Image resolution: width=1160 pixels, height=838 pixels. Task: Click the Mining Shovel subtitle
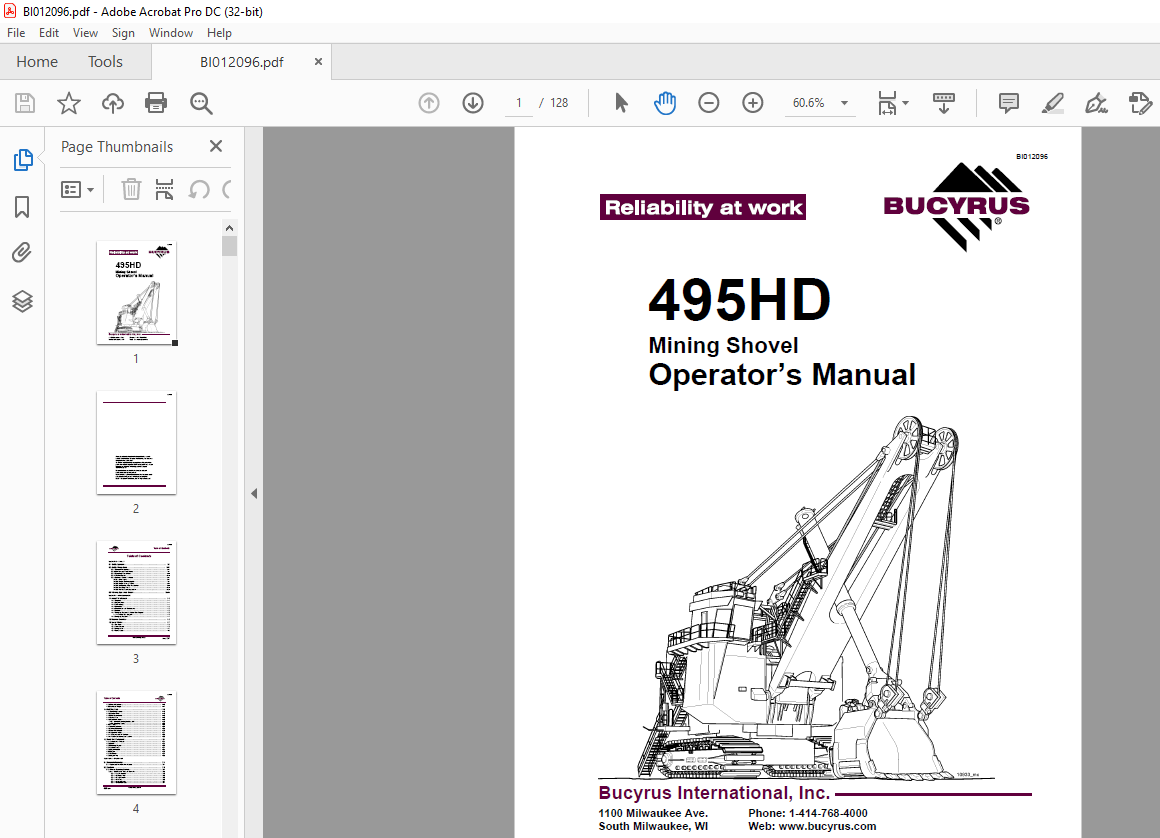[724, 345]
